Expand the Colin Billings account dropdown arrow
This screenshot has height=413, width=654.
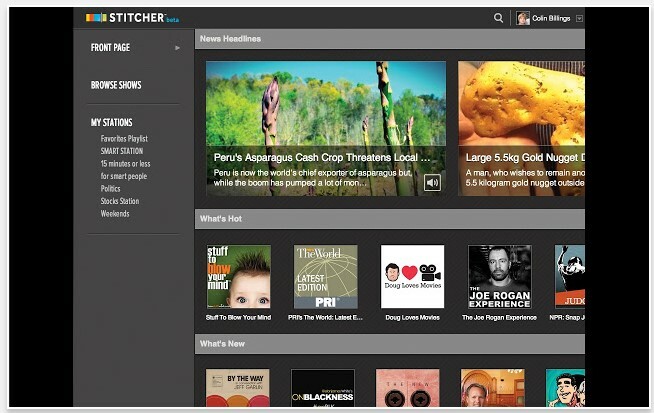[579, 18]
